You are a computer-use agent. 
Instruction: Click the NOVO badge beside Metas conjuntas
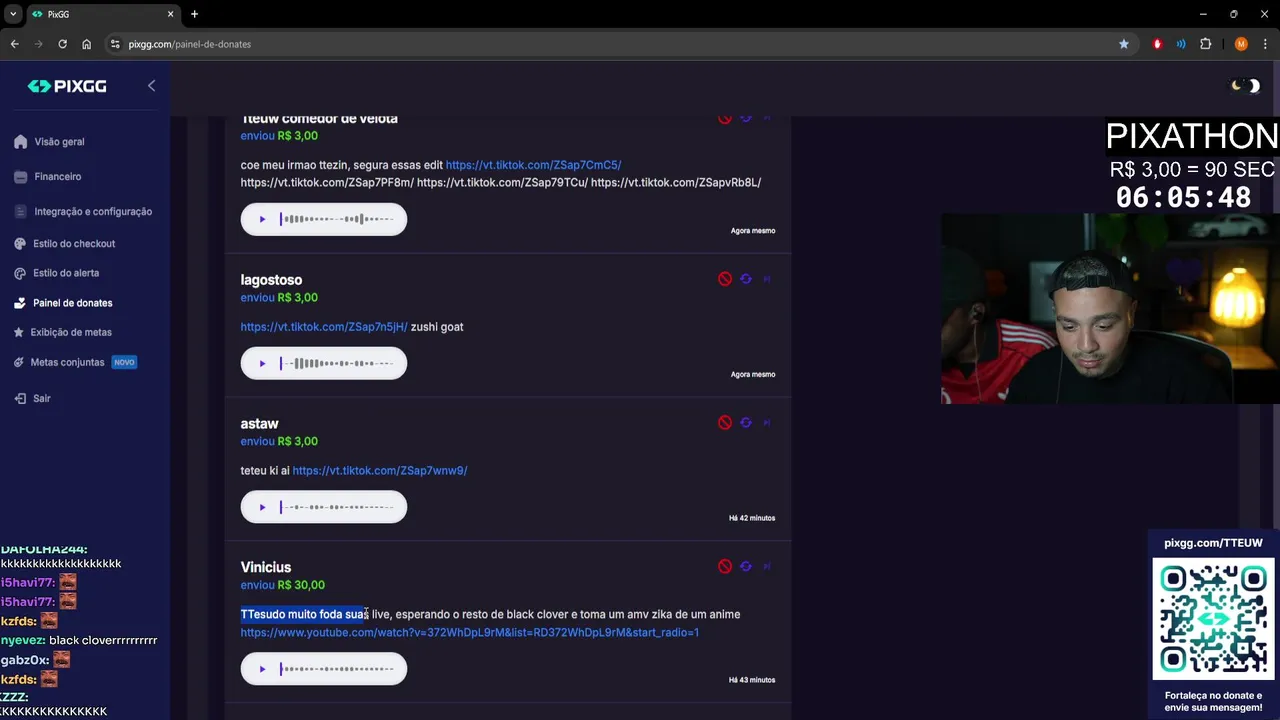coord(124,362)
